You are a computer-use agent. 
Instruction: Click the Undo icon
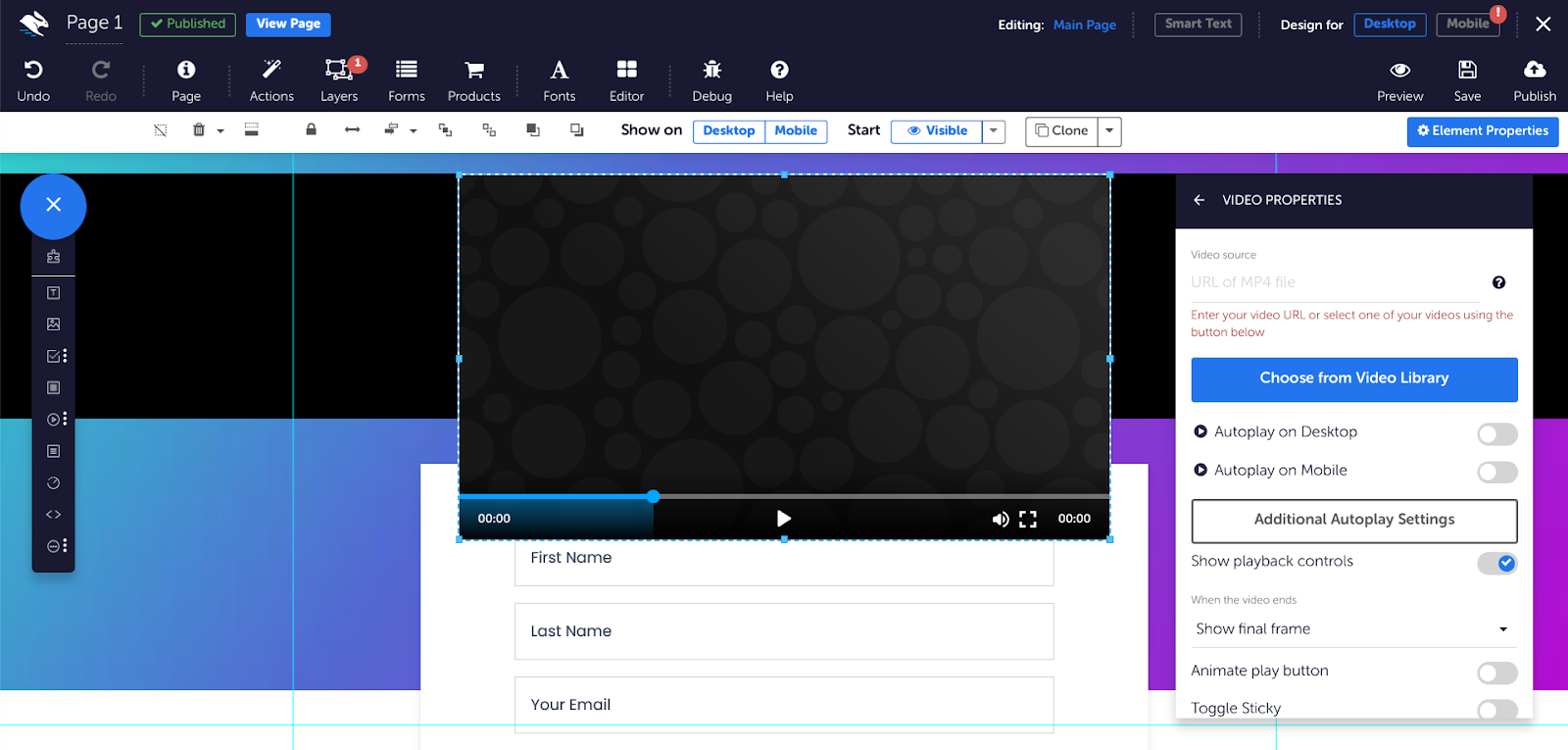click(x=33, y=71)
